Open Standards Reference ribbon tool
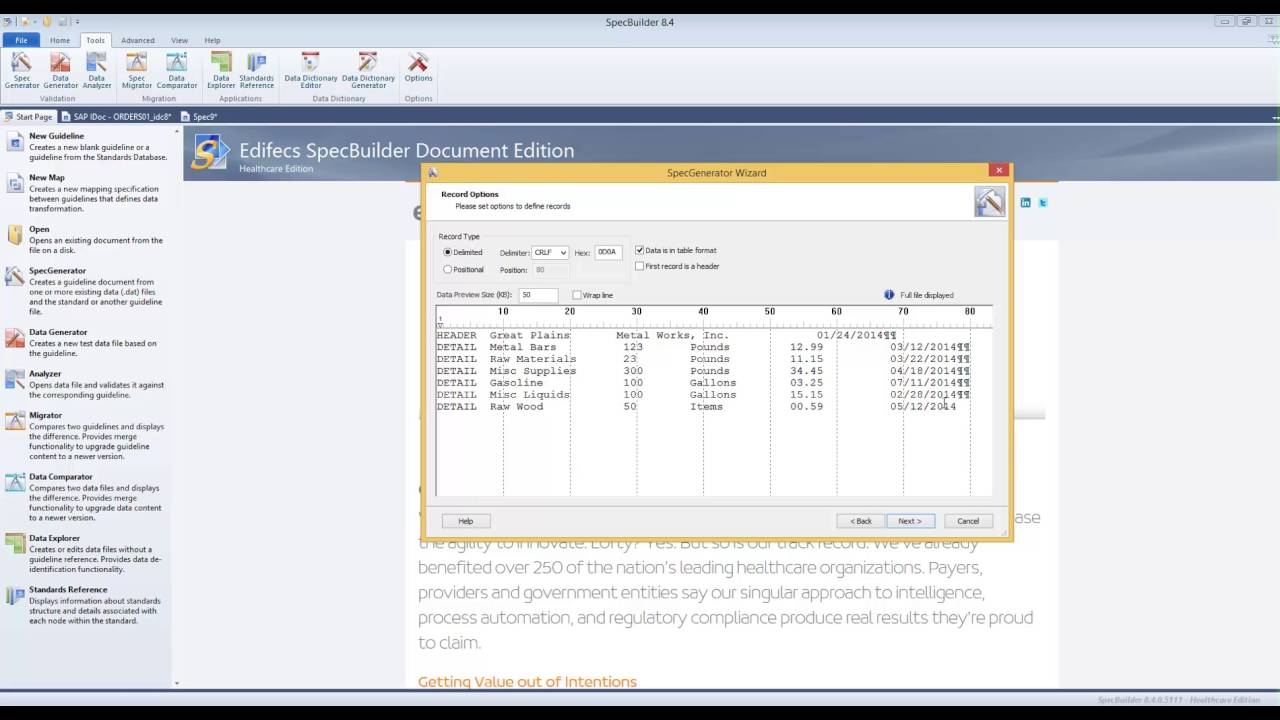 [257, 71]
